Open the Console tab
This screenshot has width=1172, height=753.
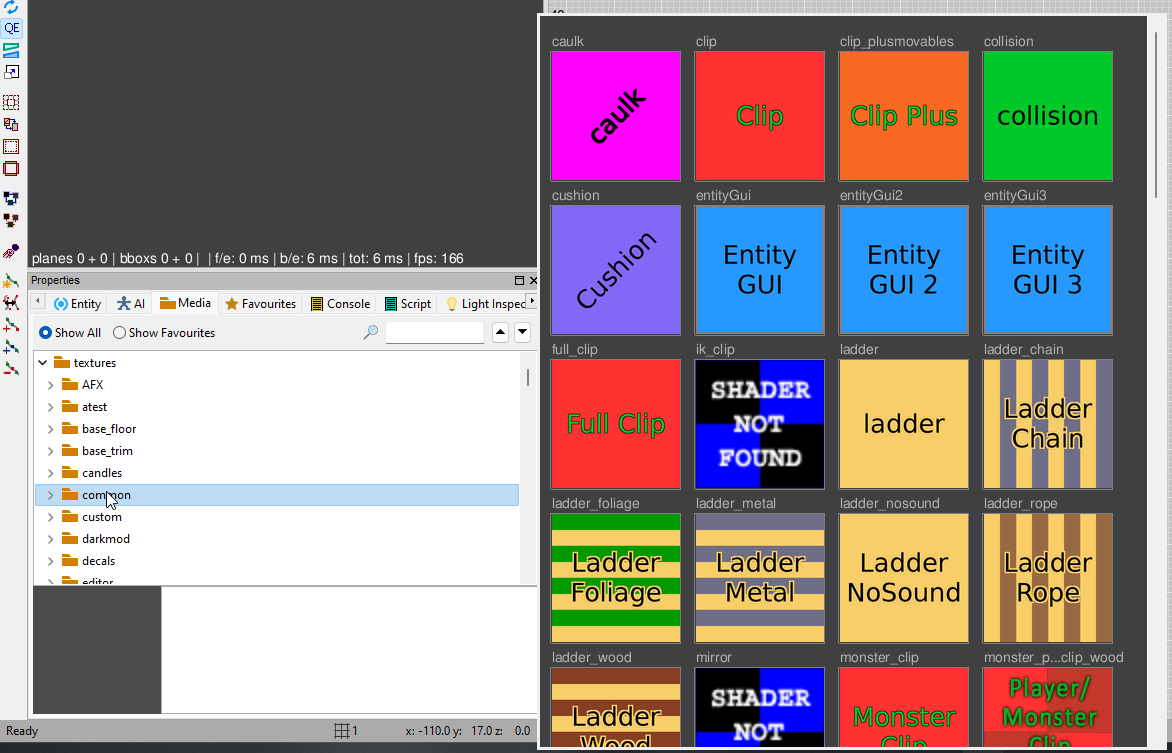[340, 304]
